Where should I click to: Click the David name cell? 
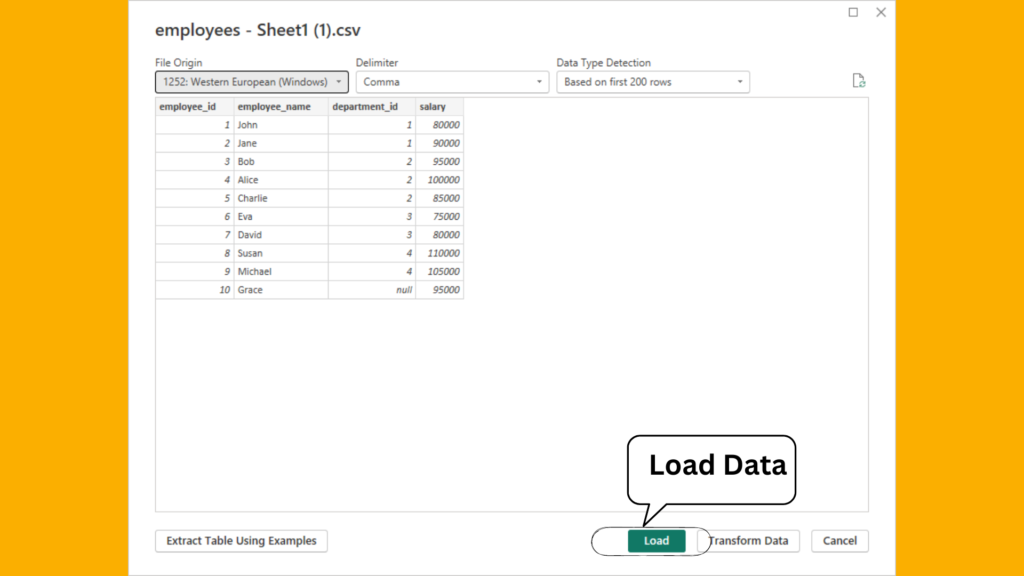[x=281, y=234]
